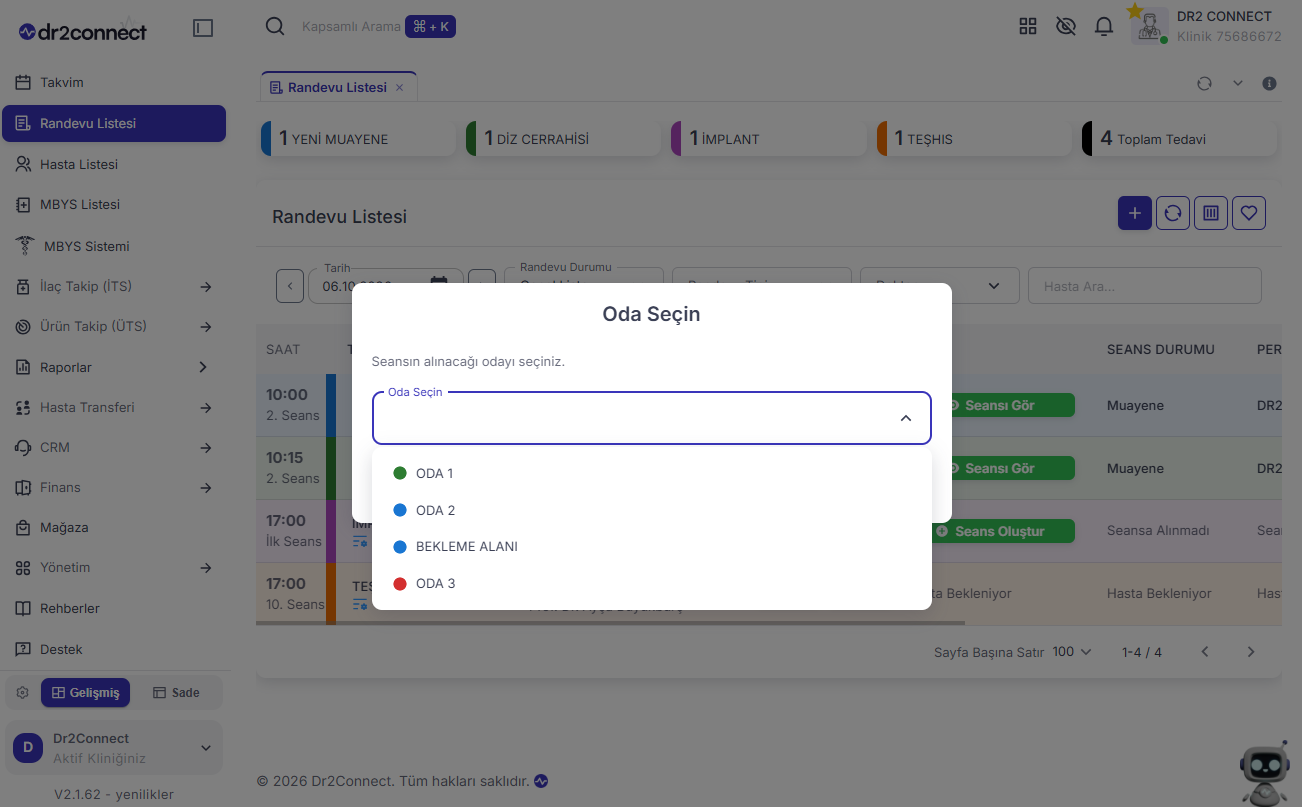The width and height of the screenshot is (1302, 807).
Task: Open the sidebar settings gear
Action: 22,693
